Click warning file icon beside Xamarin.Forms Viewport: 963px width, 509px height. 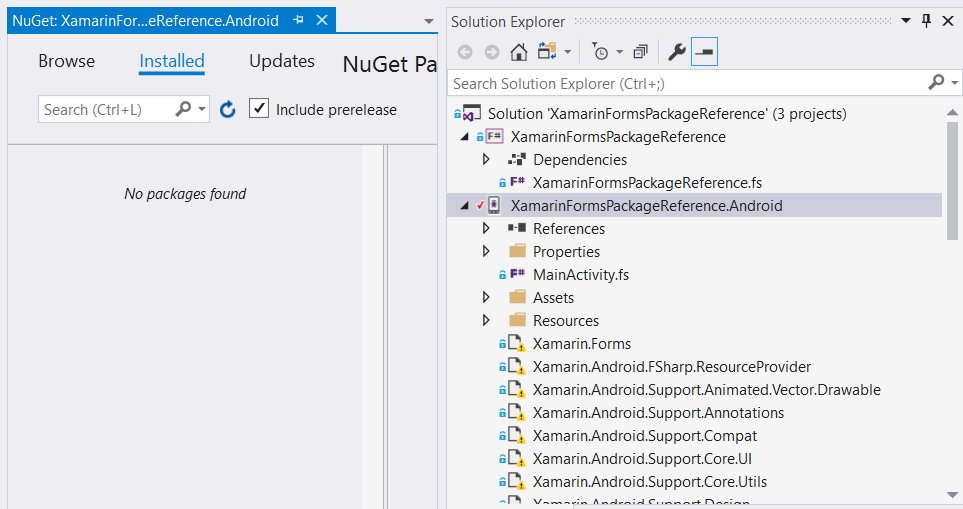(x=517, y=344)
